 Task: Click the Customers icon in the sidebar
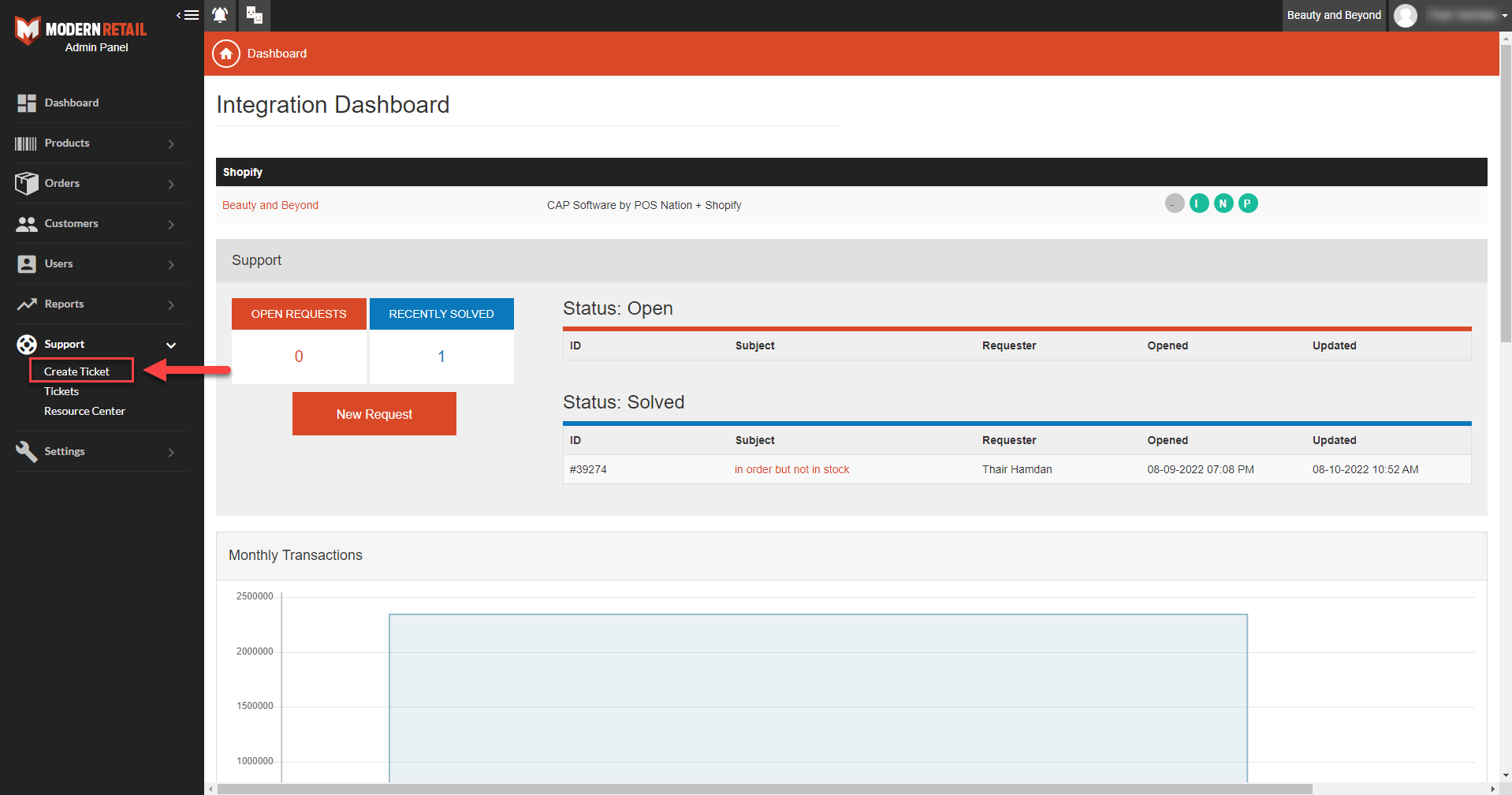[26, 224]
